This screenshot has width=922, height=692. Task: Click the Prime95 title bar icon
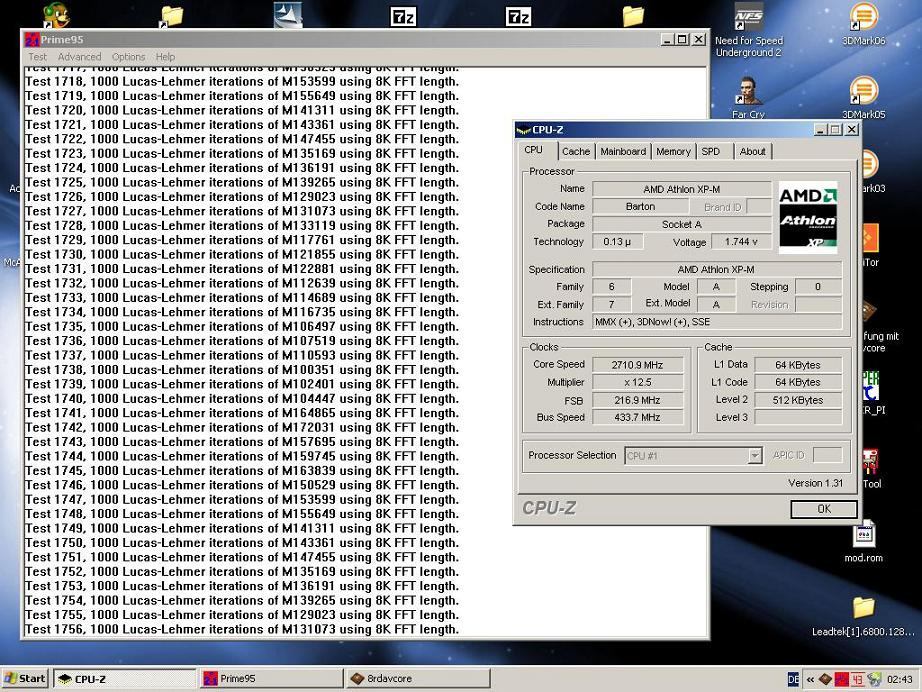pyautogui.click(x=32, y=39)
